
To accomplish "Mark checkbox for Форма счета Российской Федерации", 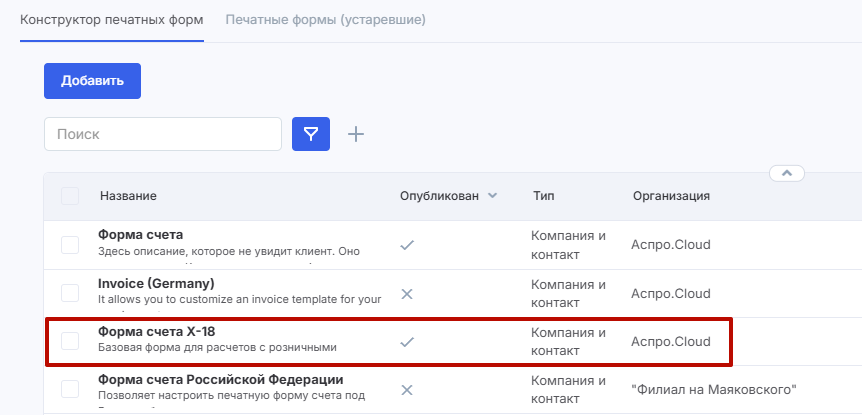I will click(70, 389).
